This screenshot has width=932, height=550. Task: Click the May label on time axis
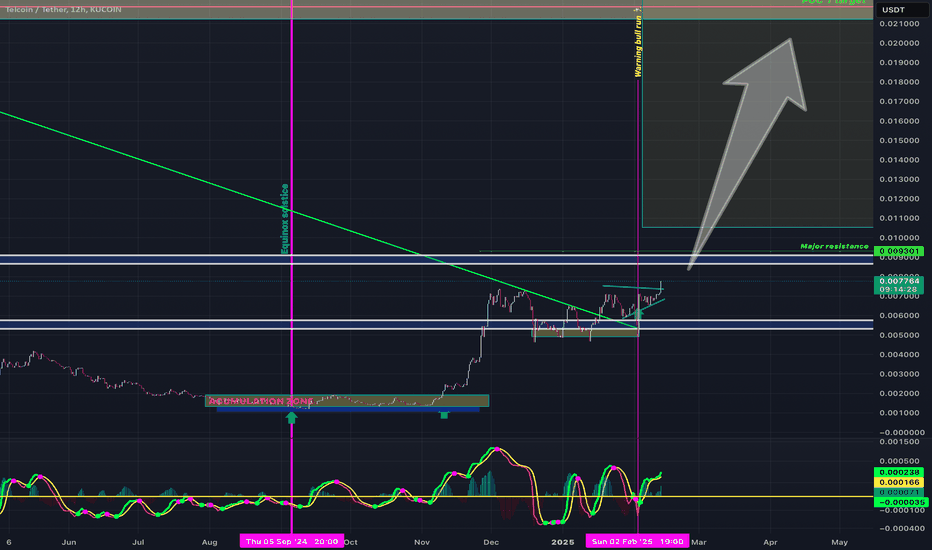[839, 542]
